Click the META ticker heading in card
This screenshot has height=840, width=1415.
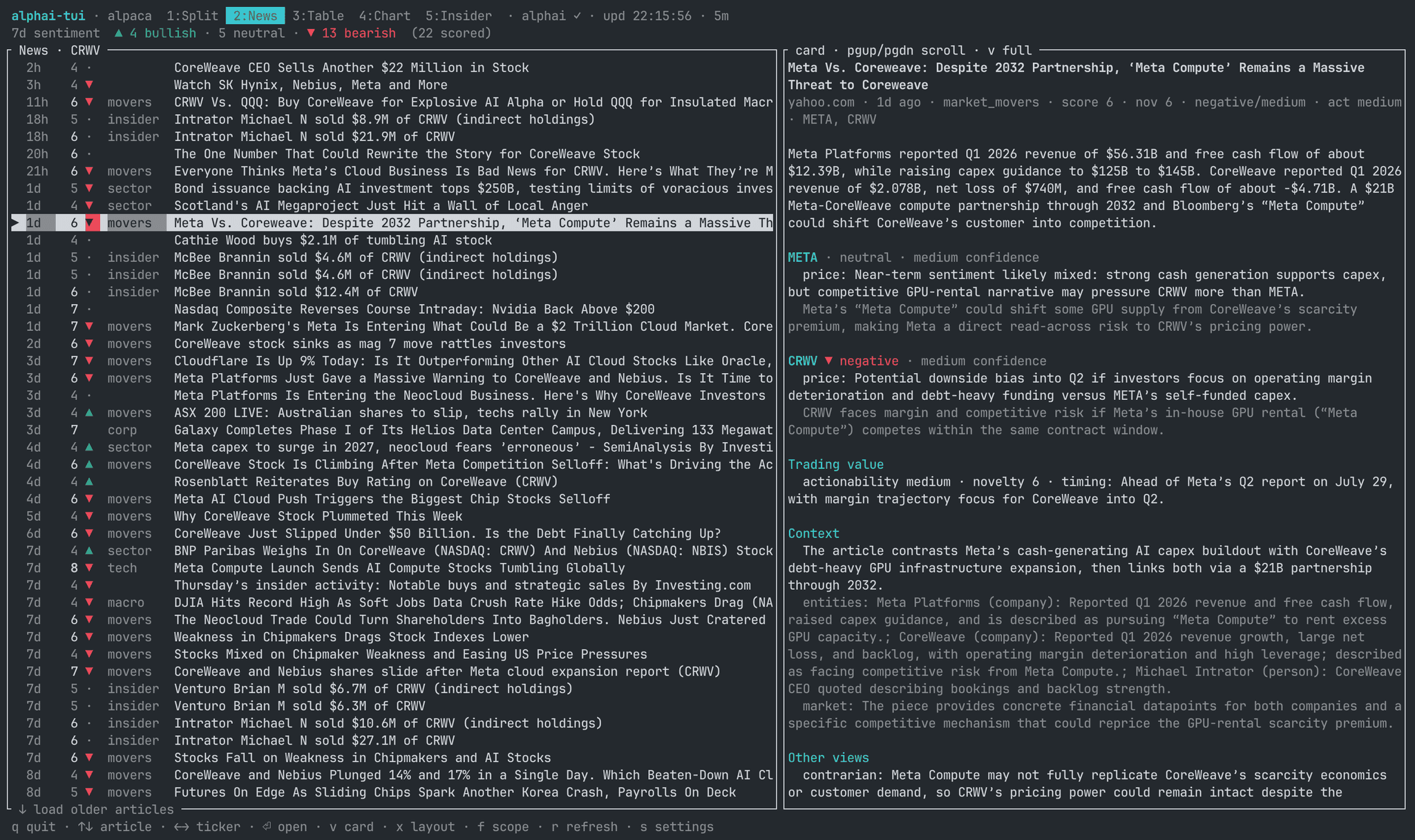tap(802, 258)
